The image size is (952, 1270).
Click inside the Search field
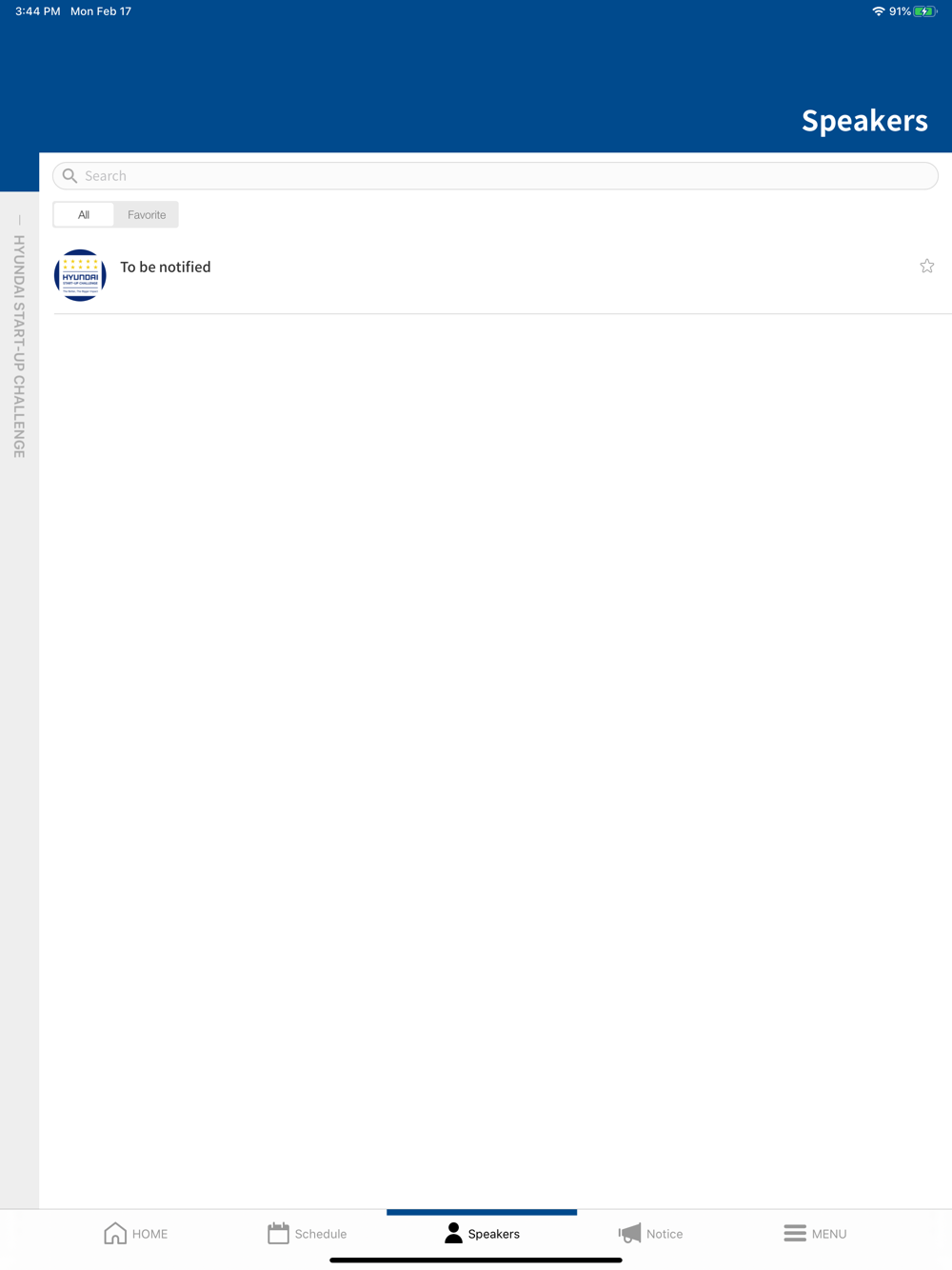[495, 176]
